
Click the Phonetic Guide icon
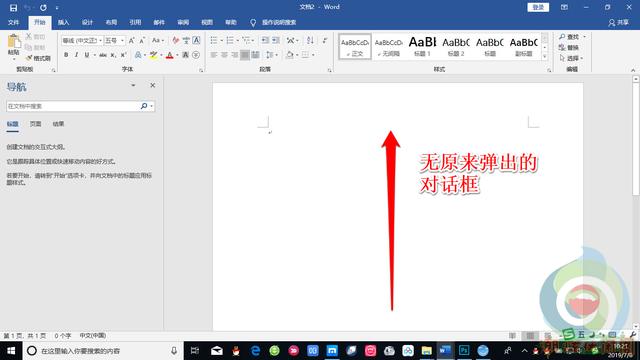pyautogui.click(x=186, y=40)
